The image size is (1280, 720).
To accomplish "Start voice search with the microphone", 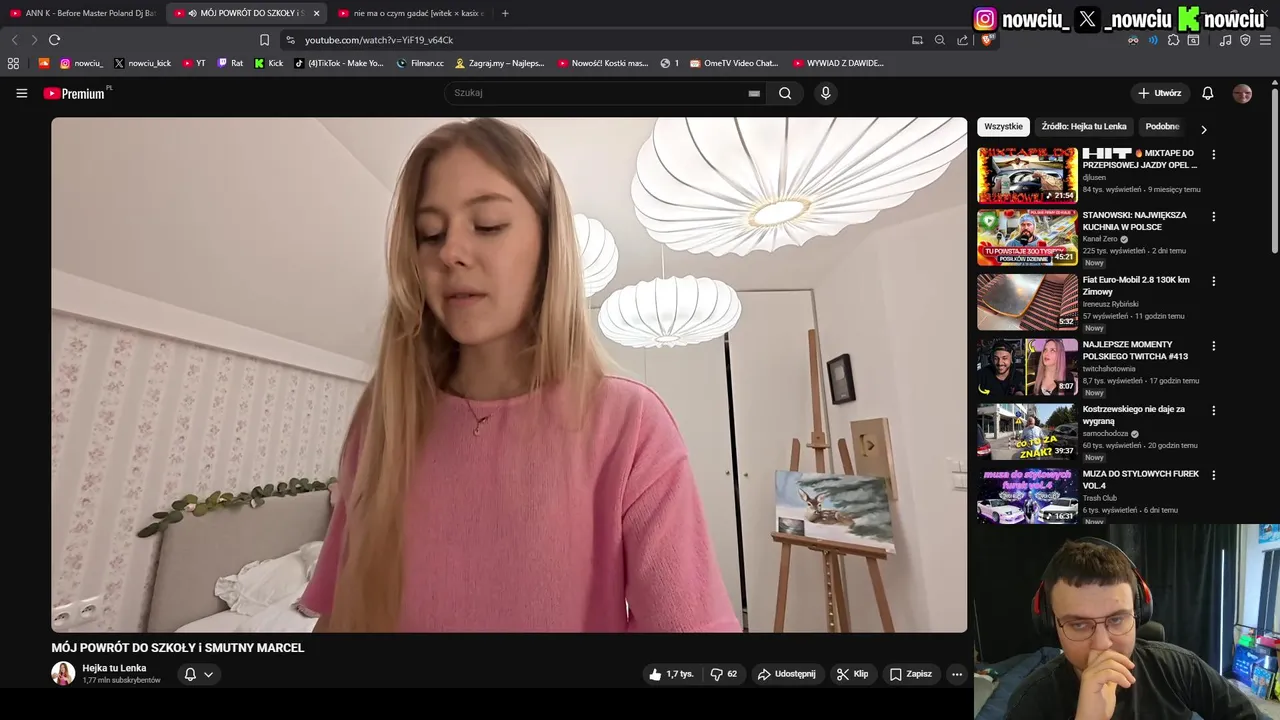I will click(x=825, y=93).
